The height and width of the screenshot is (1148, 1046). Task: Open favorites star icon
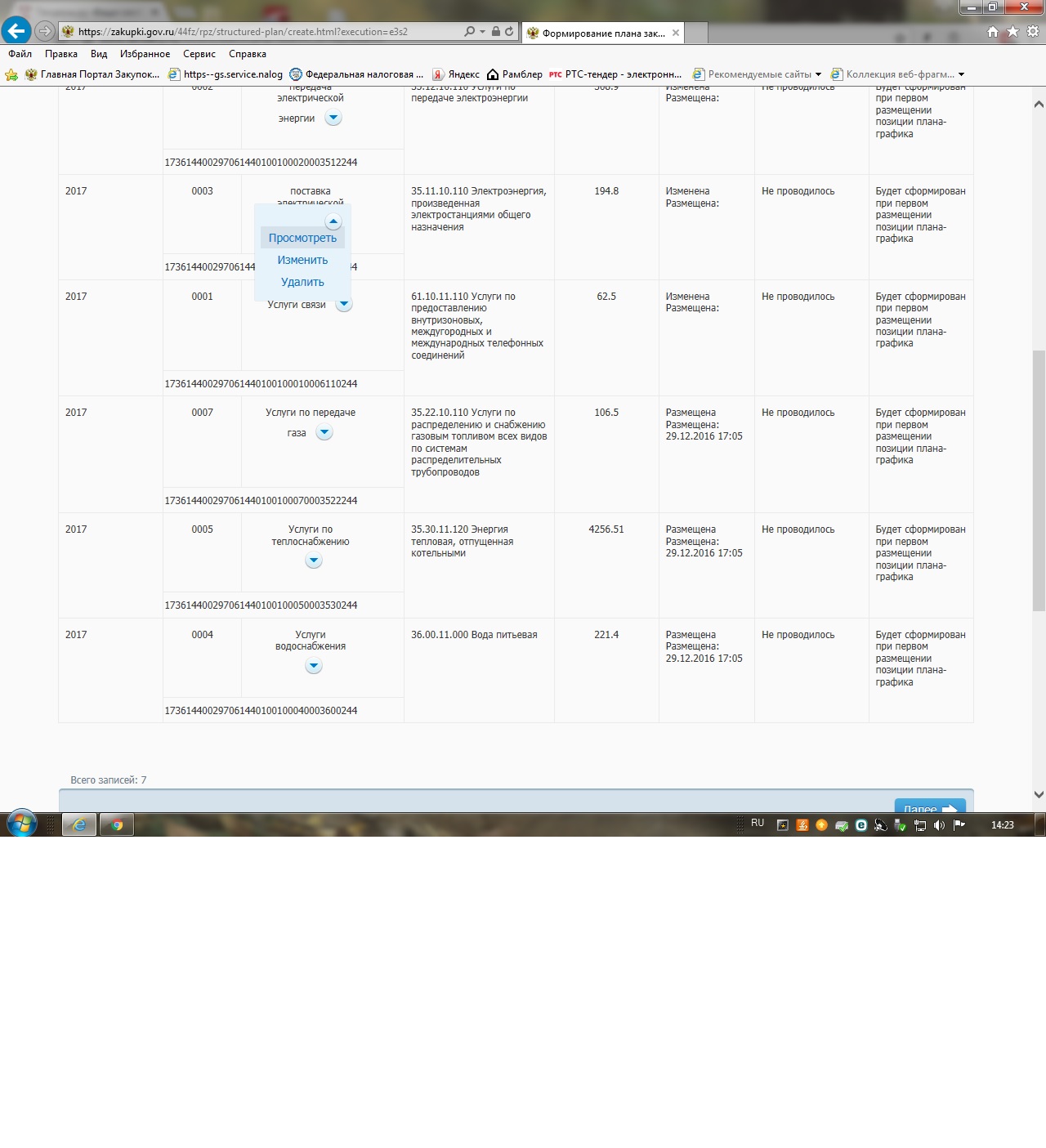(1012, 32)
